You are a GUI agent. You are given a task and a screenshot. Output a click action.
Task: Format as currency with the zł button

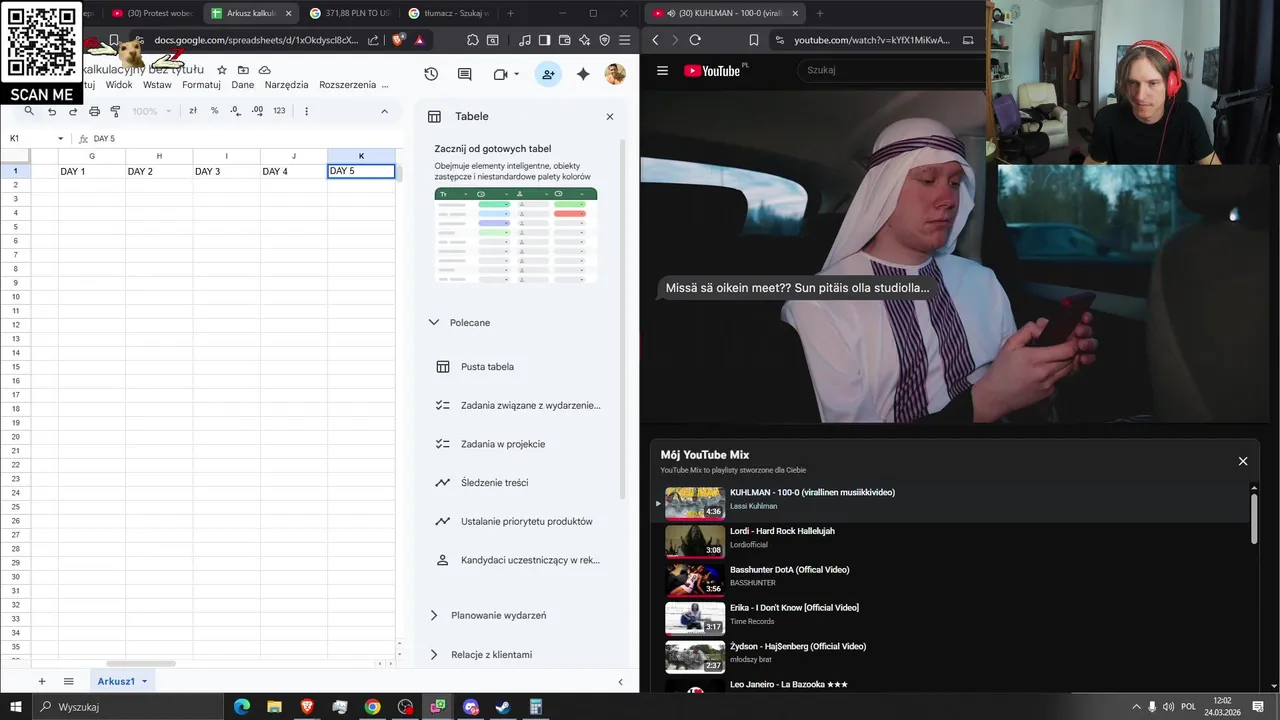click(193, 111)
